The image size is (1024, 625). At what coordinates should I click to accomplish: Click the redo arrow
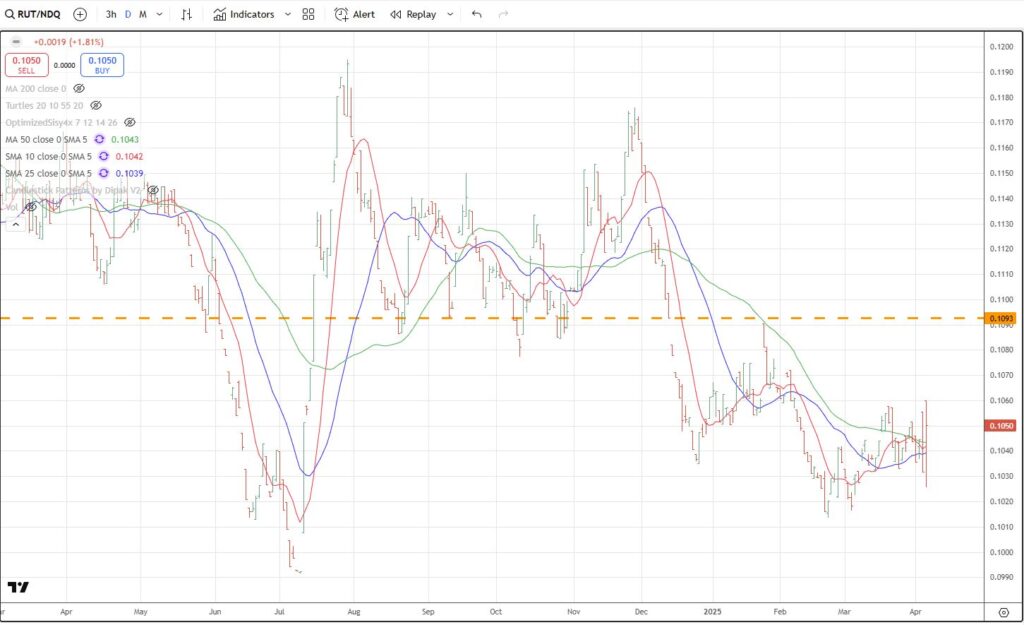pos(503,15)
